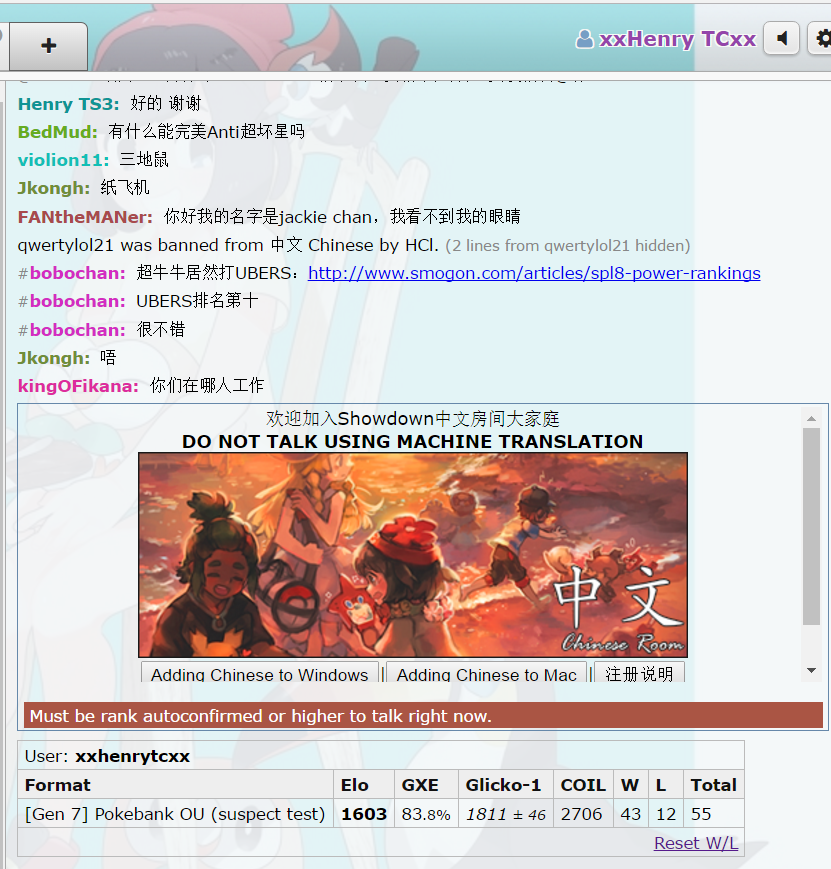Click the Chinese Room banner image
Screen dimensions: 831x869
pyautogui.click(x=412, y=555)
